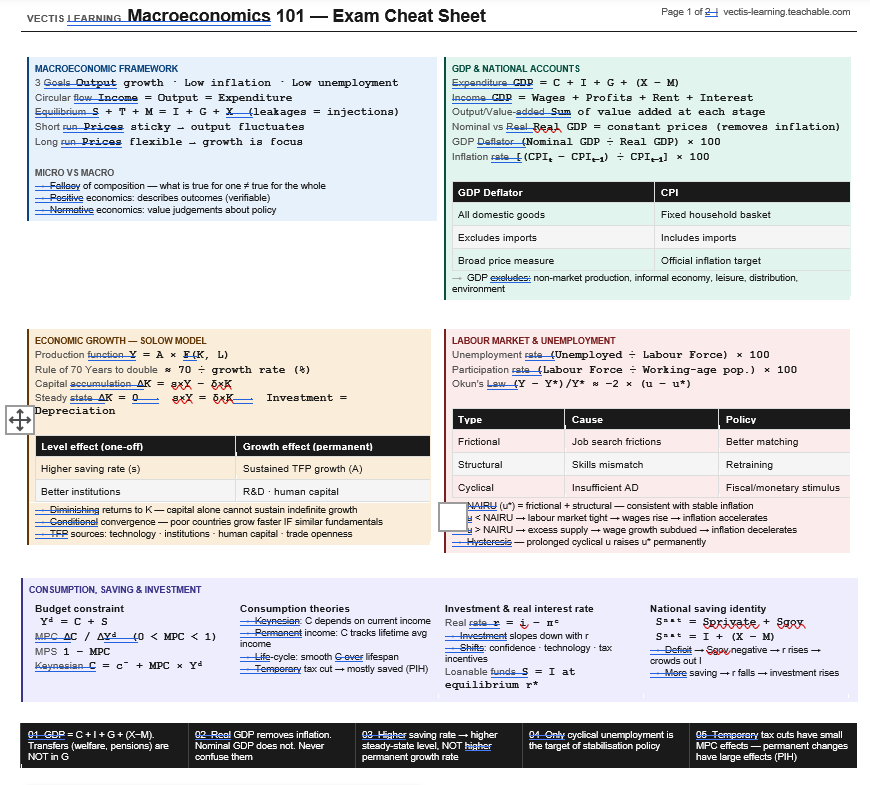This screenshot has width=870, height=785.
Task: Click the 'Insufficient AD' cell
Action: (641, 487)
